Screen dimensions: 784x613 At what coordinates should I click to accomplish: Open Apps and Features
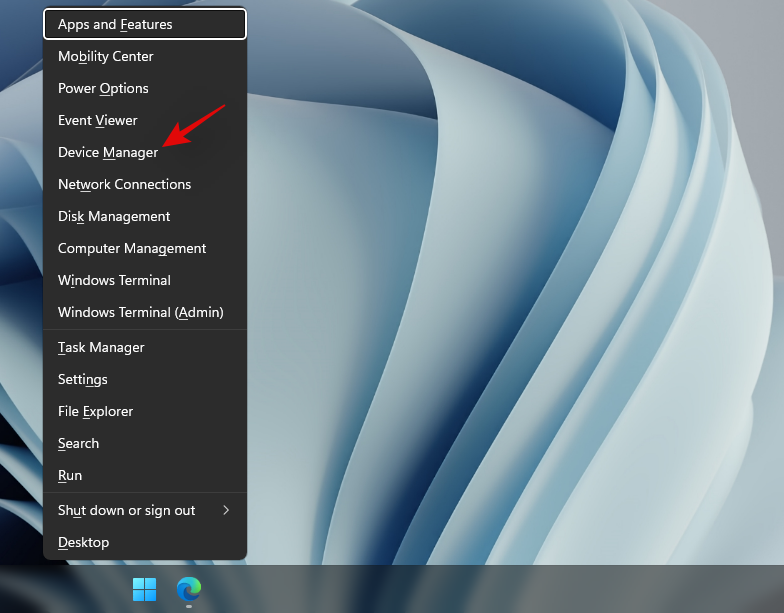[145, 24]
